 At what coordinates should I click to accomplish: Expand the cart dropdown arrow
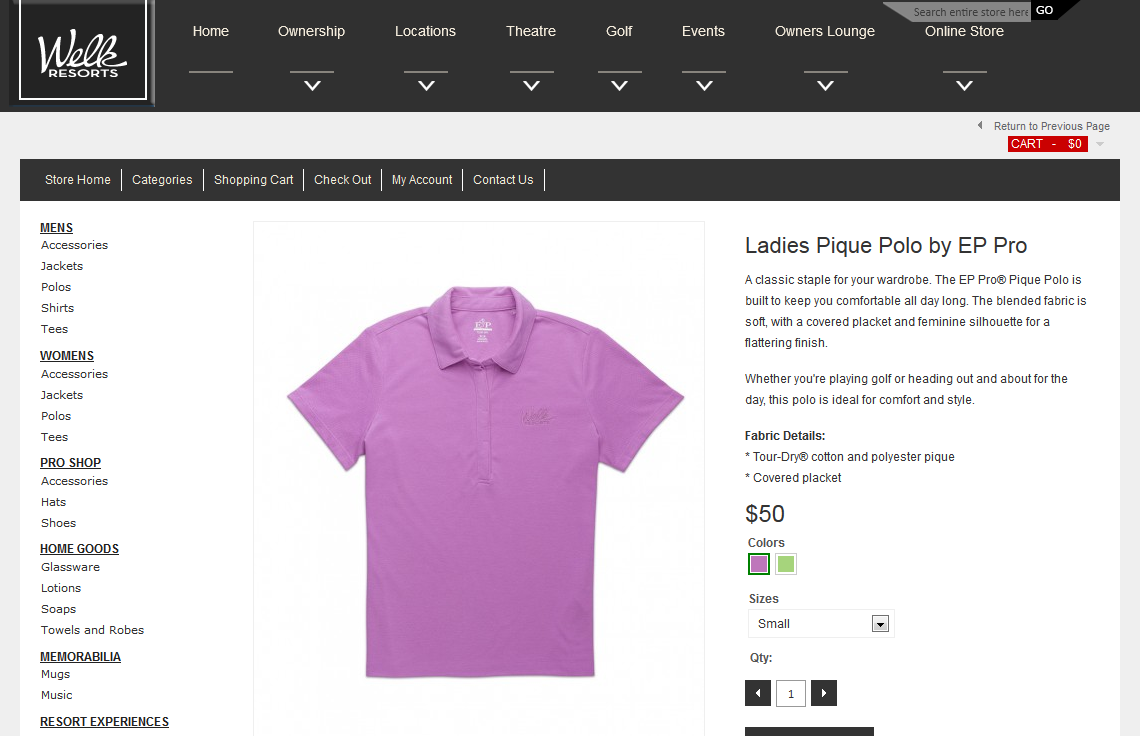(1100, 144)
